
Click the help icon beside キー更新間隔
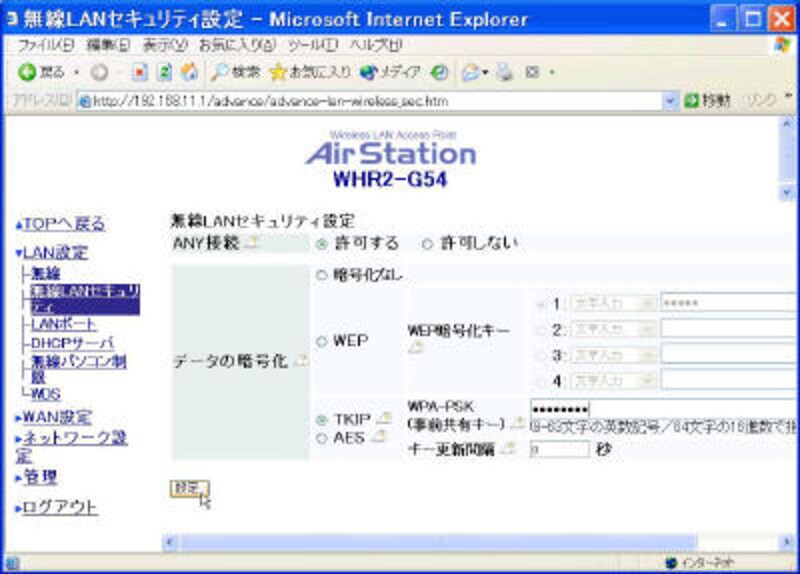point(508,448)
